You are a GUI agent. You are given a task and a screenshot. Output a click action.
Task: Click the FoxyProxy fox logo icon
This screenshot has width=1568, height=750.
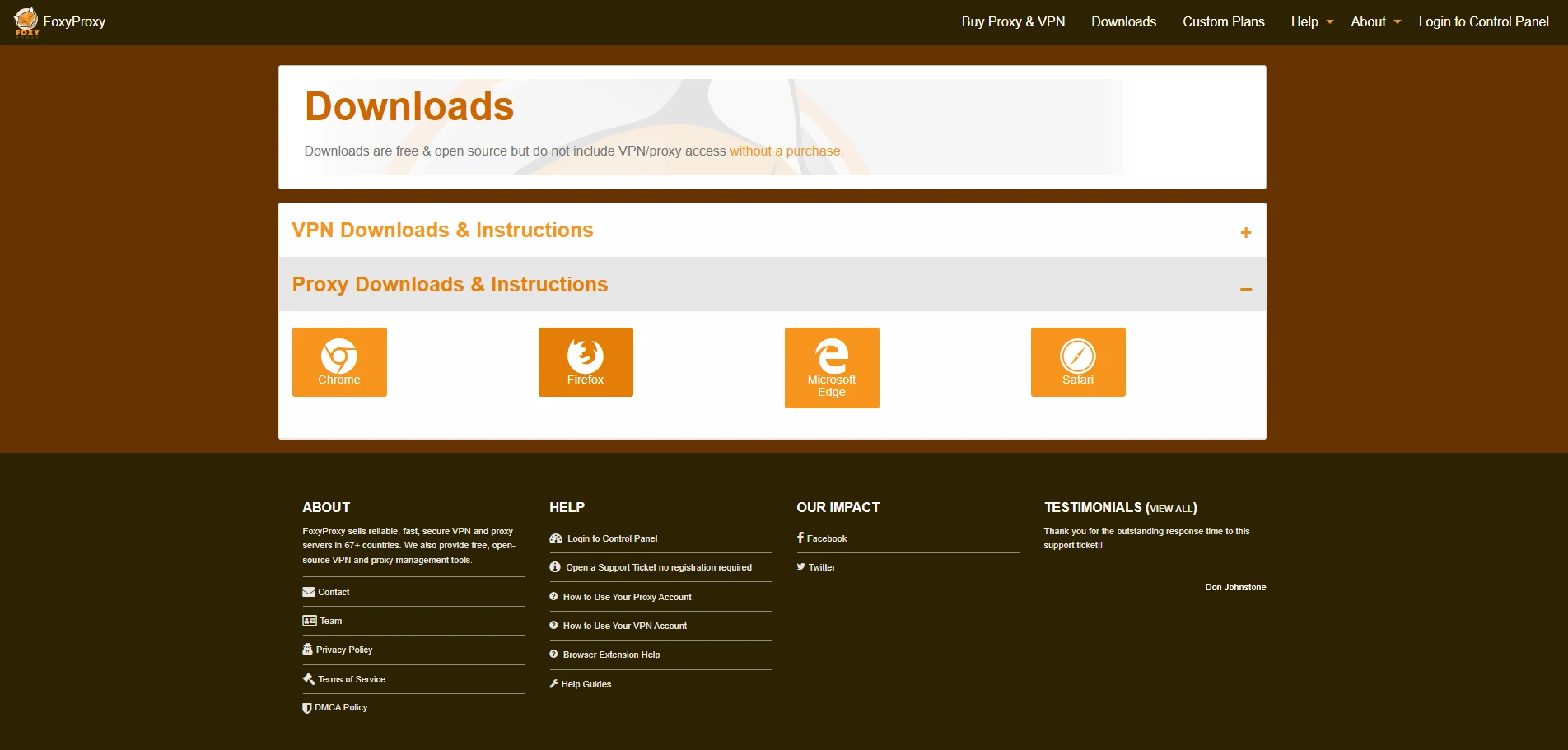tap(26, 21)
